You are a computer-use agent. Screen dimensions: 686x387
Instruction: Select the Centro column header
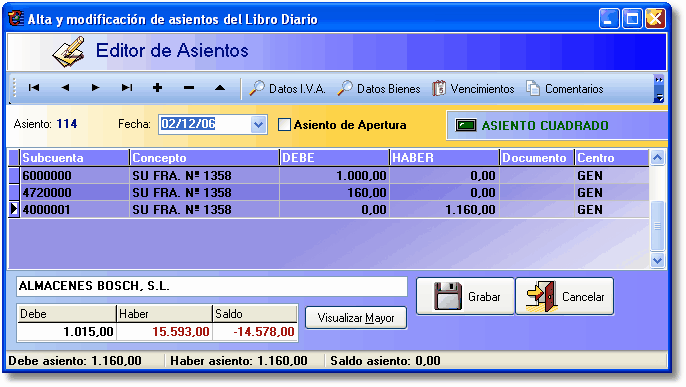tap(612, 158)
